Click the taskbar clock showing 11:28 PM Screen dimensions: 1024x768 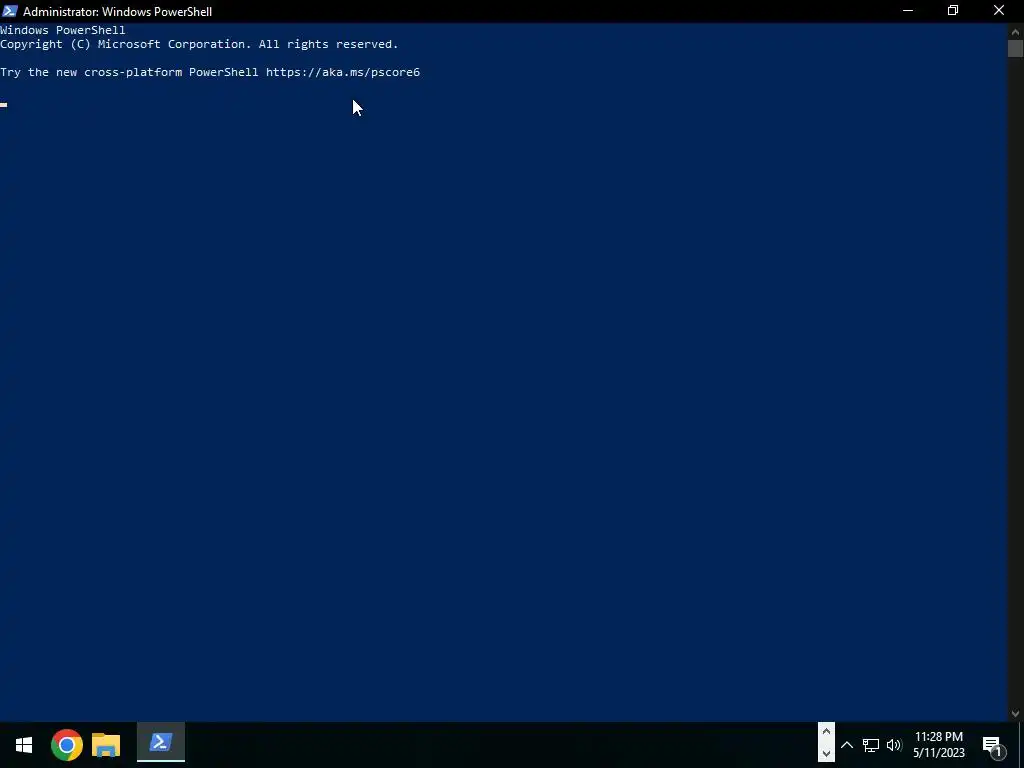[x=938, y=744]
